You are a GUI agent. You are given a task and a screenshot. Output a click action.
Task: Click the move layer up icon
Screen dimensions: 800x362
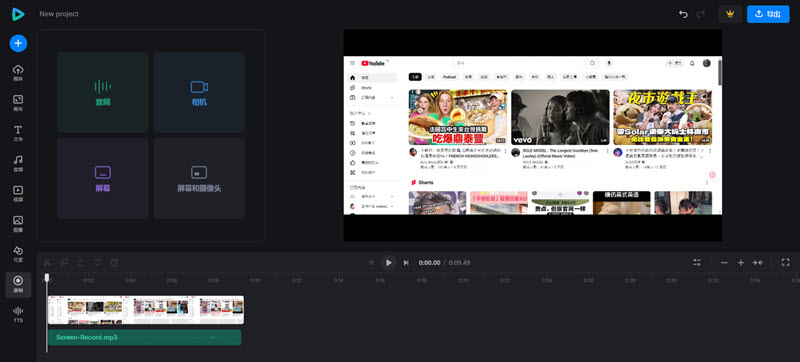(x=81, y=263)
